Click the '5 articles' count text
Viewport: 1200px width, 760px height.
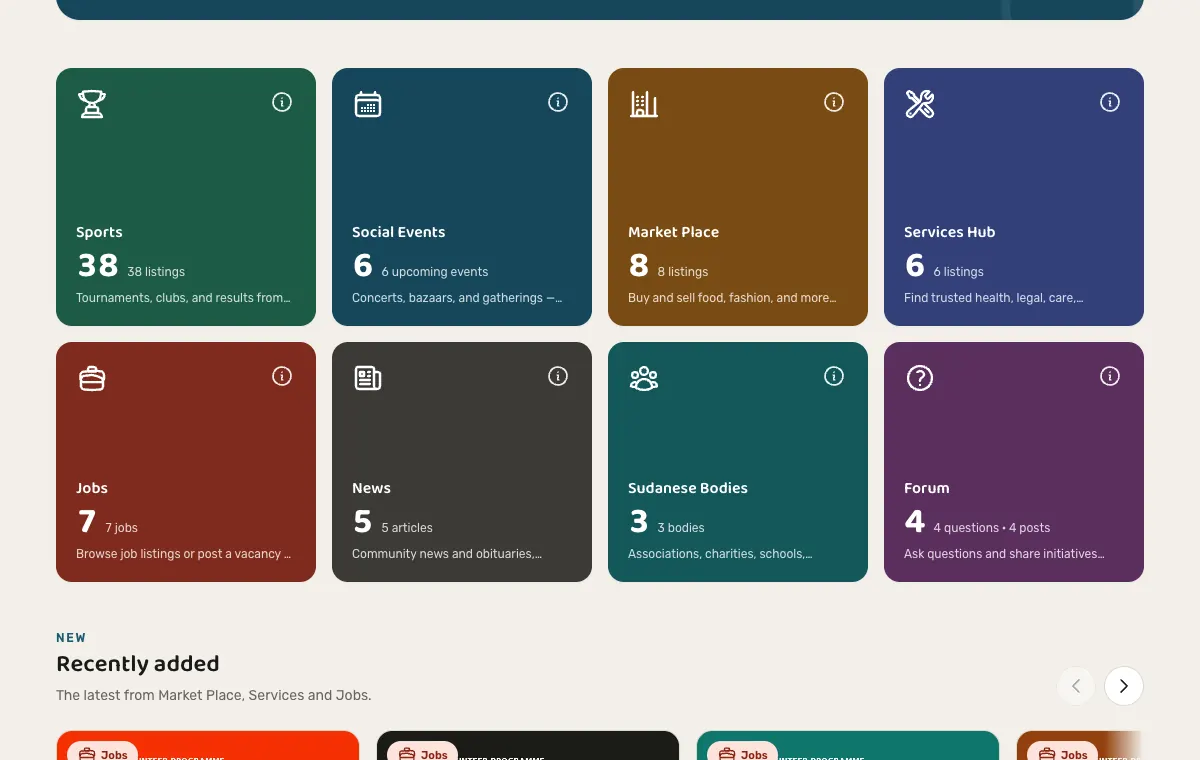tap(407, 528)
